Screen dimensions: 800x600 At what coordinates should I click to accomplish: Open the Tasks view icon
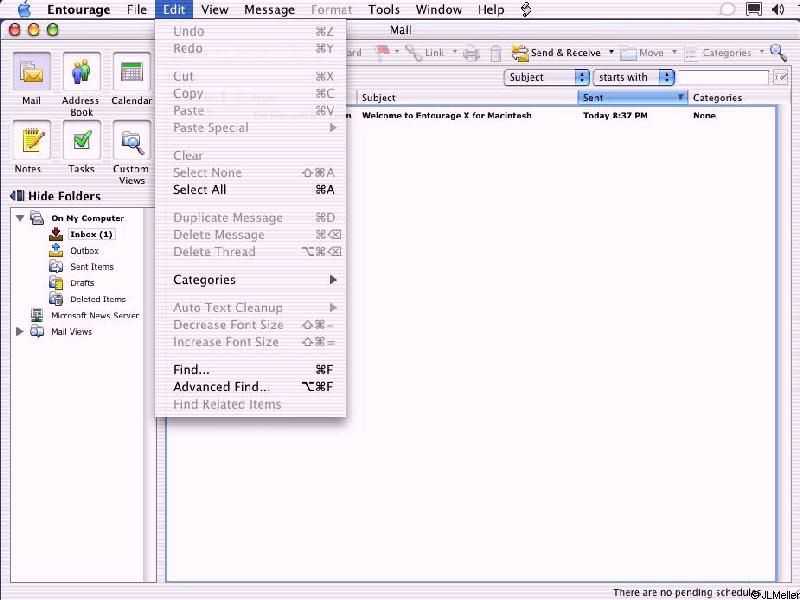(x=81, y=140)
